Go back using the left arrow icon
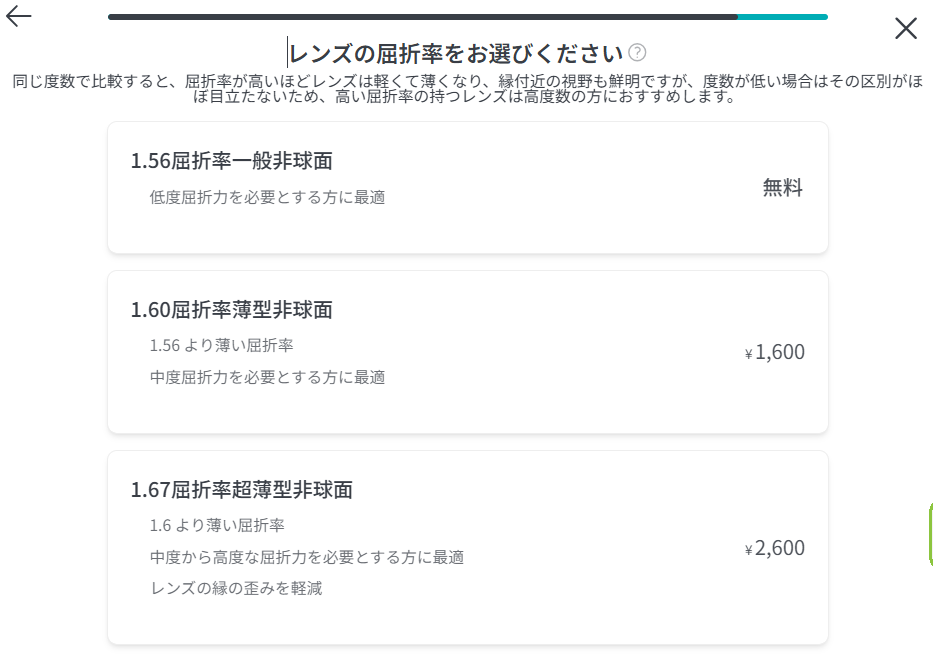Image resolution: width=933 pixels, height=656 pixels. click(x=18, y=16)
